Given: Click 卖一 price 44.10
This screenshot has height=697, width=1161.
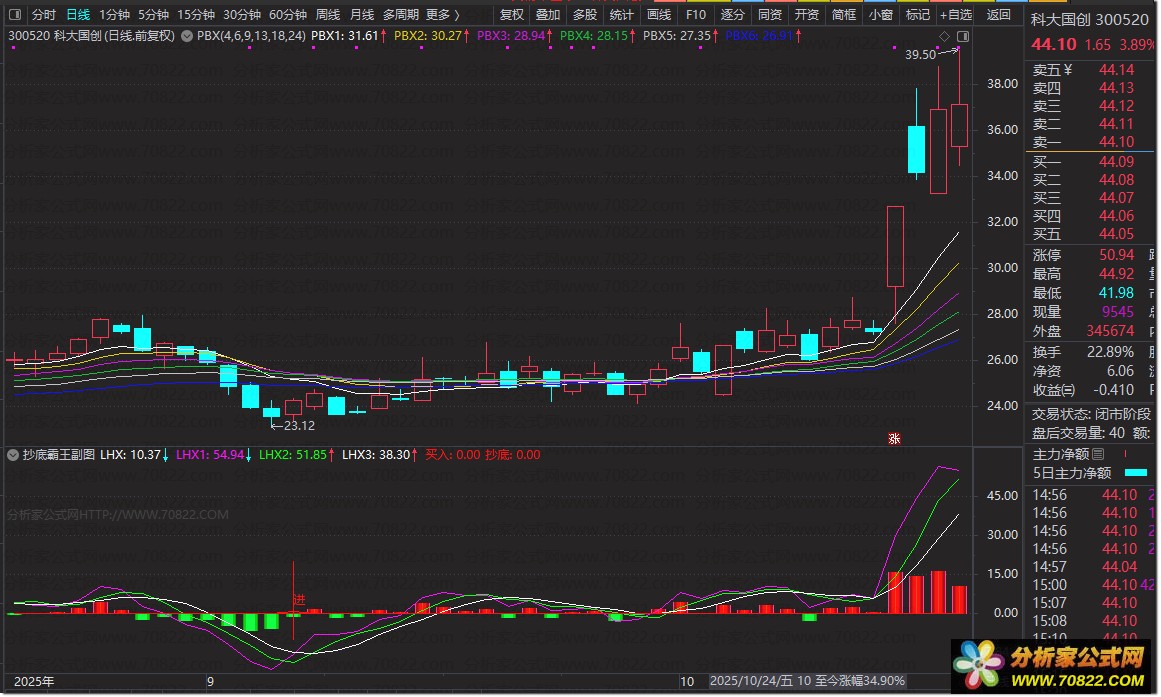Looking at the screenshot, I should 1117,141.
